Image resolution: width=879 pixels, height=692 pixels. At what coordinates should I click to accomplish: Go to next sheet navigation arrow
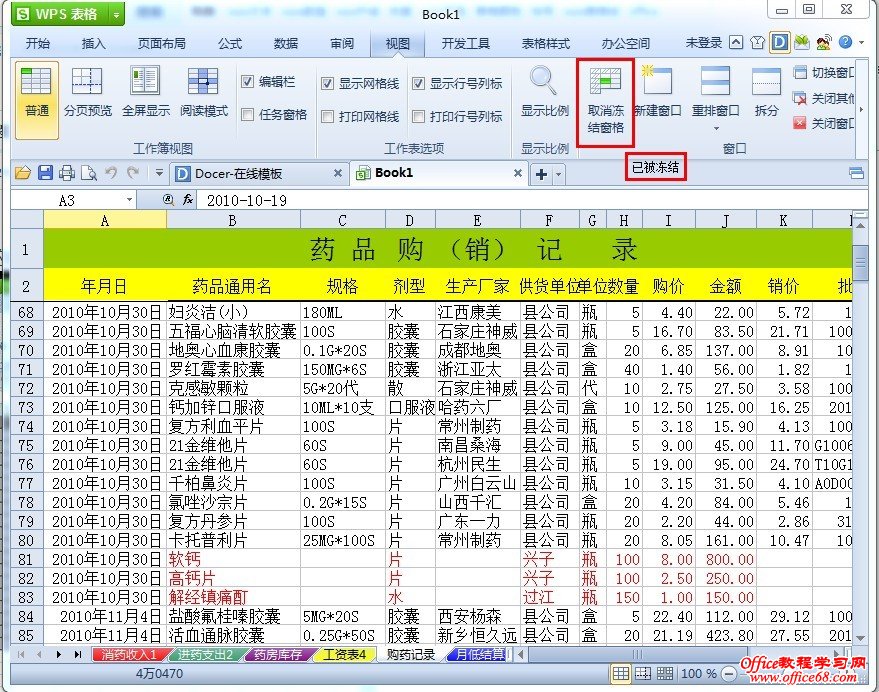tap(58, 654)
